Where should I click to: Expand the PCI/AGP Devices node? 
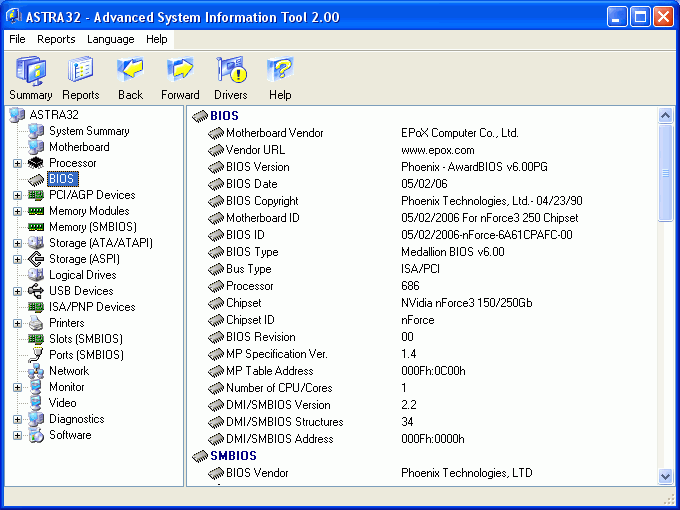point(17,196)
